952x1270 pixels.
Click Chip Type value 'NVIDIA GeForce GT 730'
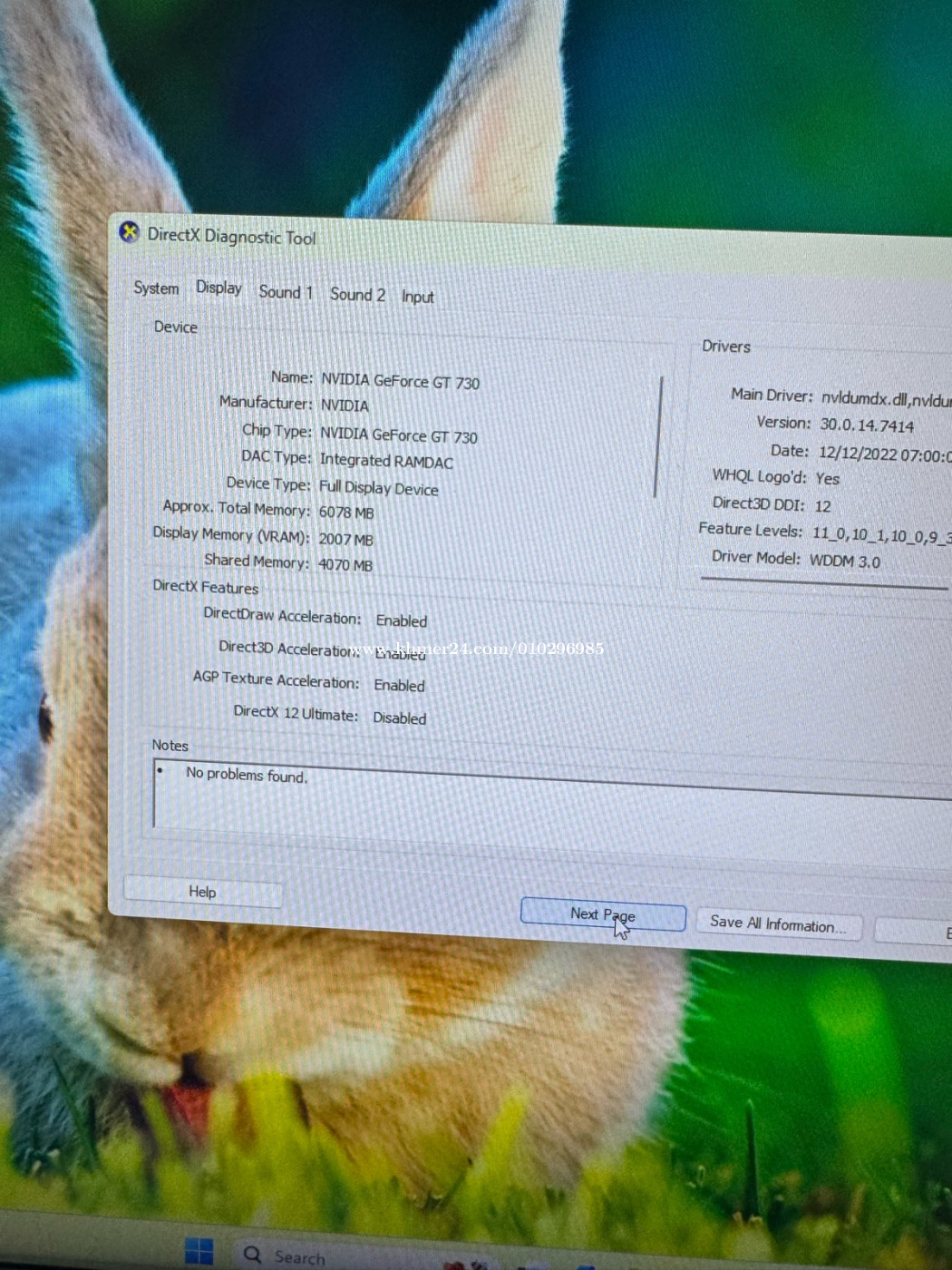pos(398,435)
